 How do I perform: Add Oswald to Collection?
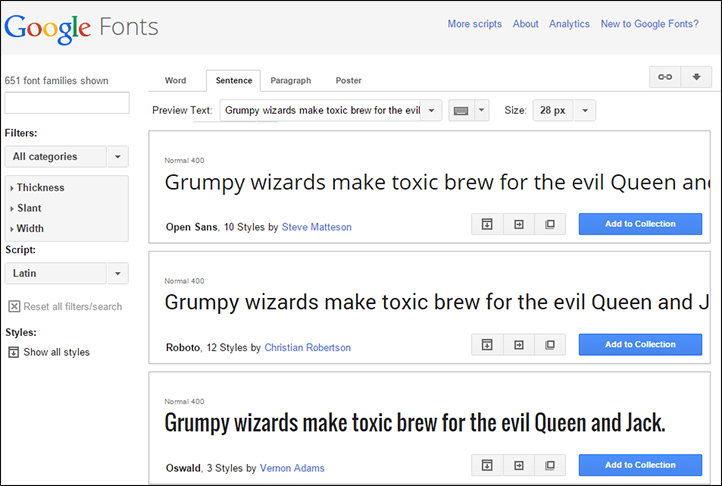click(640, 465)
